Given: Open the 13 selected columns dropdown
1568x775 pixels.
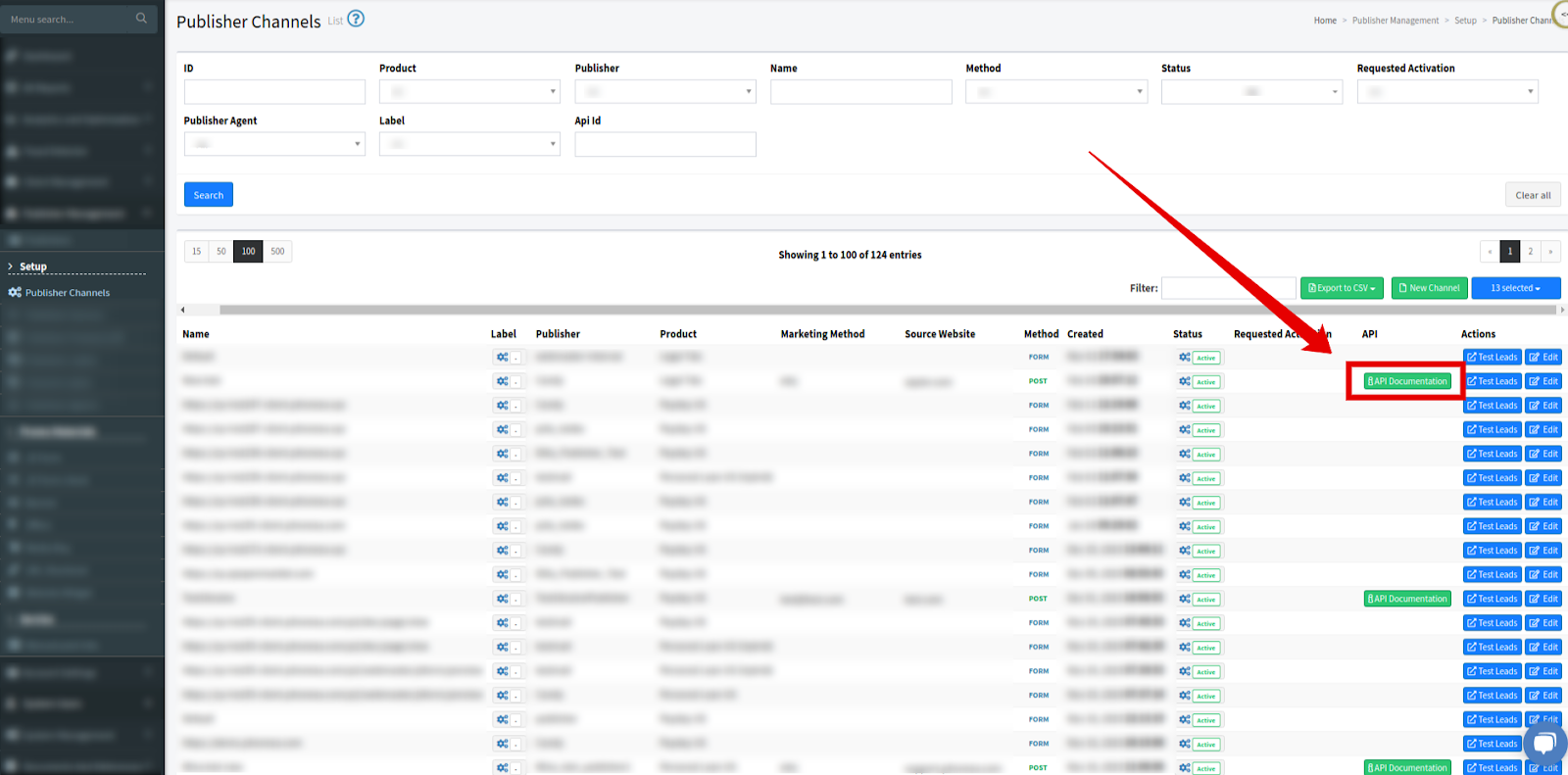Looking at the screenshot, I should [x=1515, y=288].
